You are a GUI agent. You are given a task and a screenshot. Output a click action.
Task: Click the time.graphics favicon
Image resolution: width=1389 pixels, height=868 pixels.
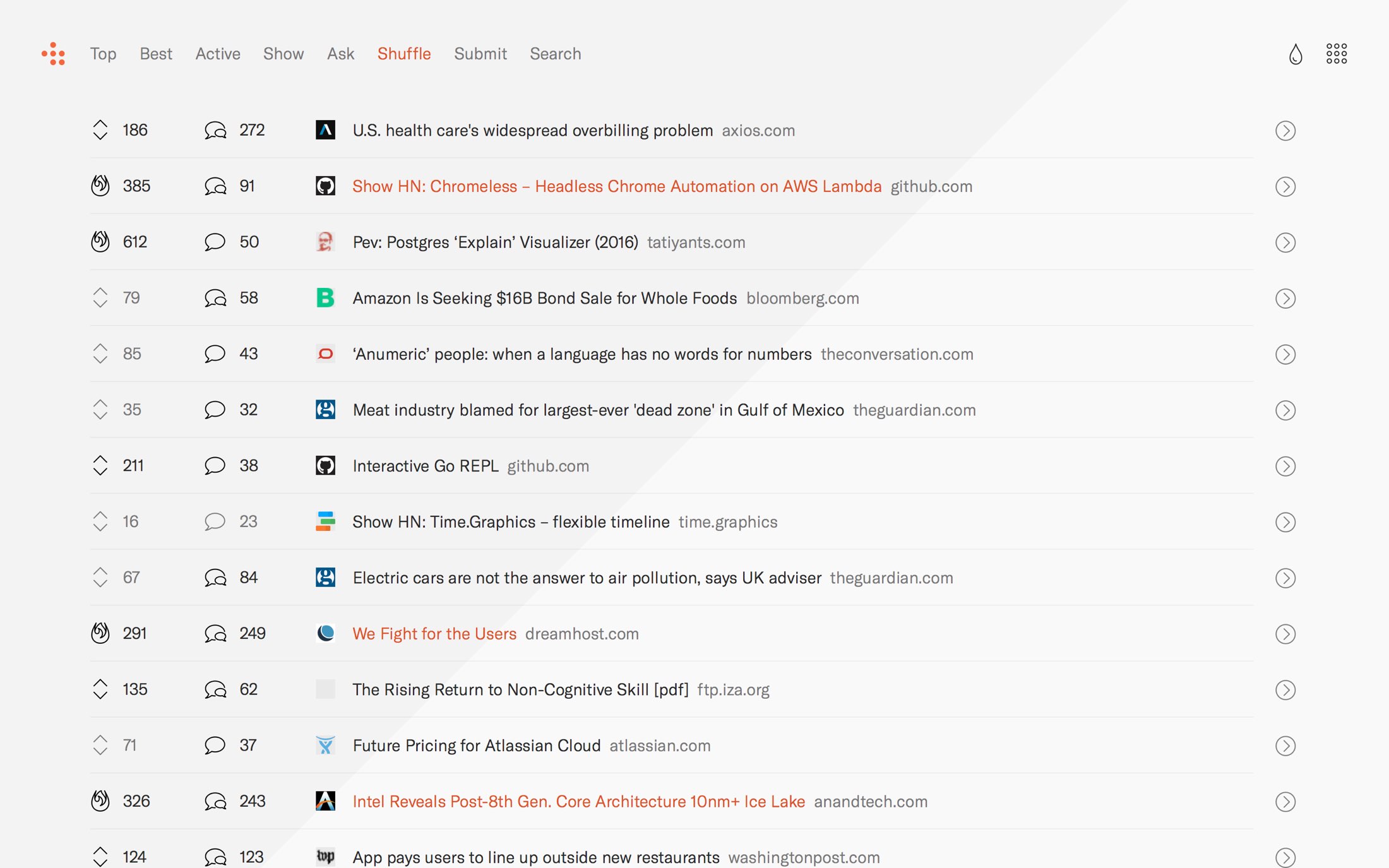[325, 521]
